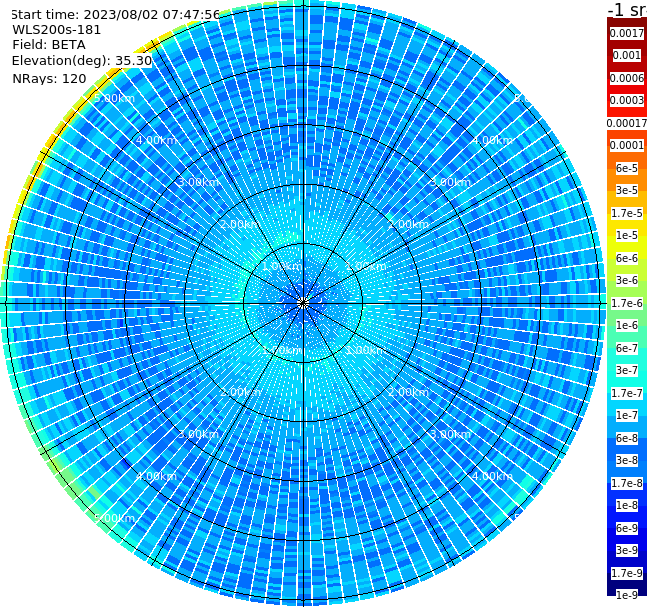Viewport: 647px width, 607px height.
Task: Click the Start time 2023/08/02 07:47:56 label
Action: [x=116, y=15]
